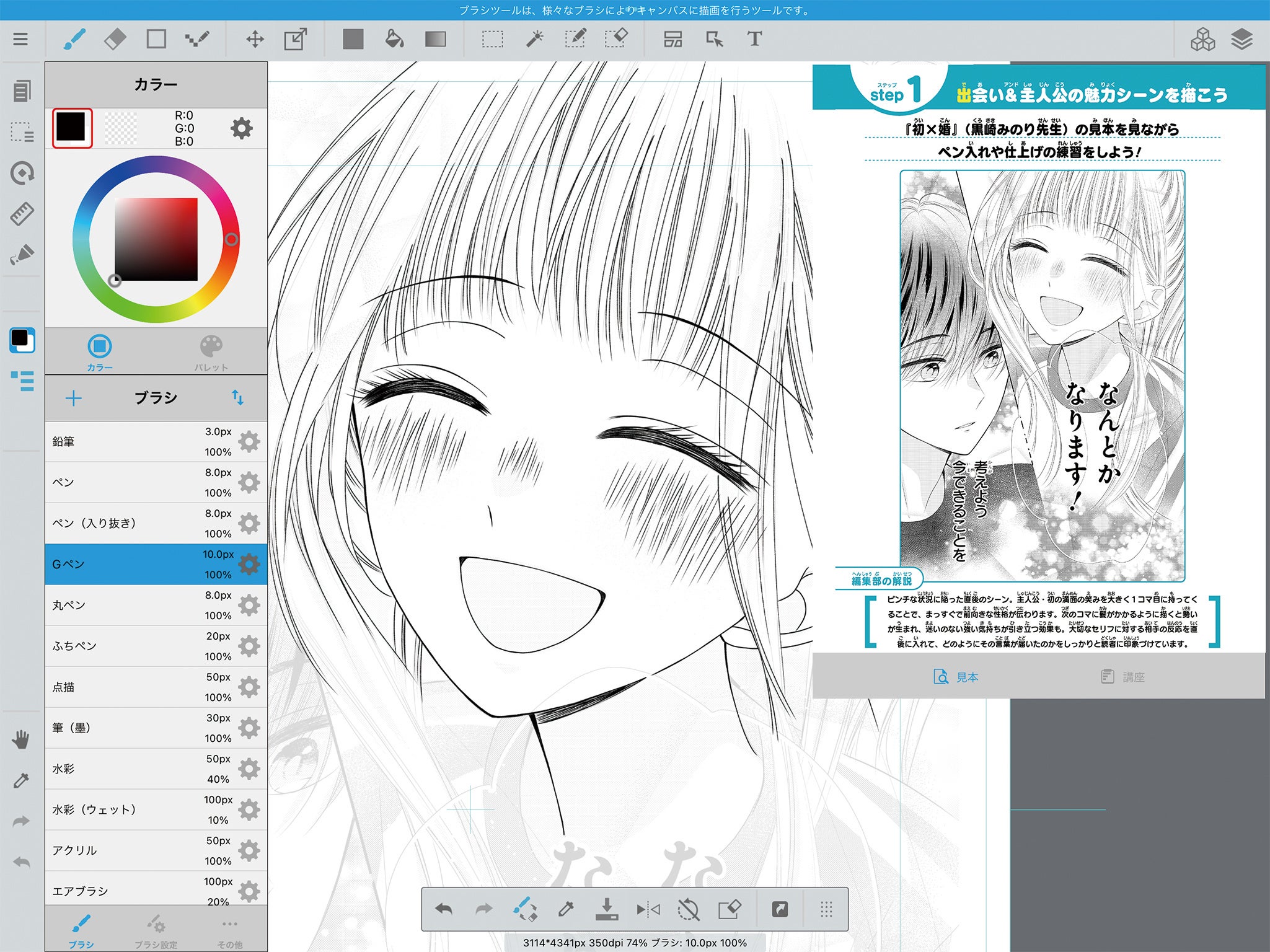Open the Layers panel icon
This screenshot has width=1270, height=952.
click(x=1241, y=39)
